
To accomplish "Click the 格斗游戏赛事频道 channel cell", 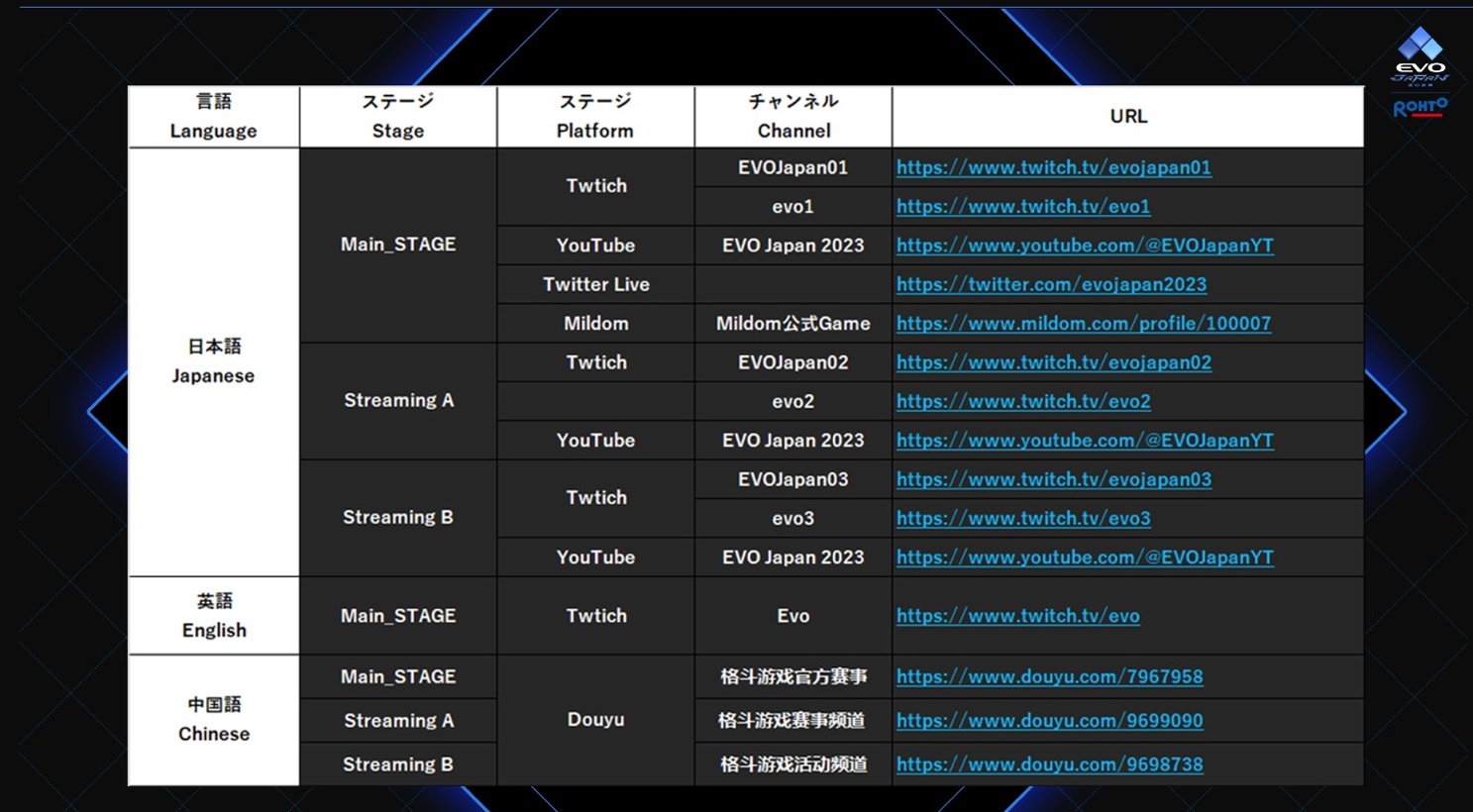I will point(793,721).
